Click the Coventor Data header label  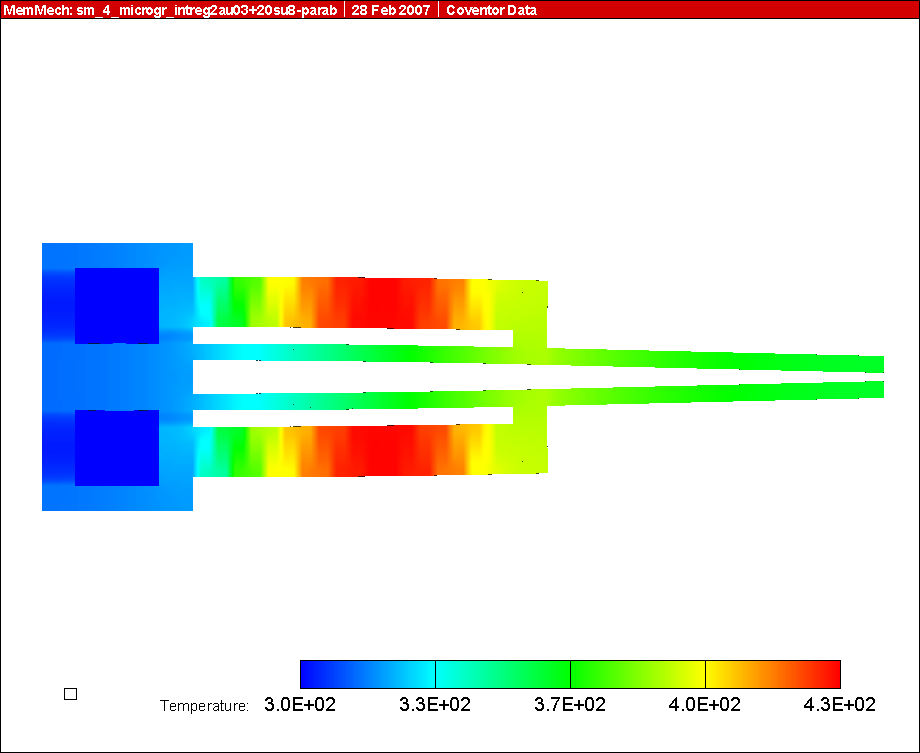(x=491, y=10)
